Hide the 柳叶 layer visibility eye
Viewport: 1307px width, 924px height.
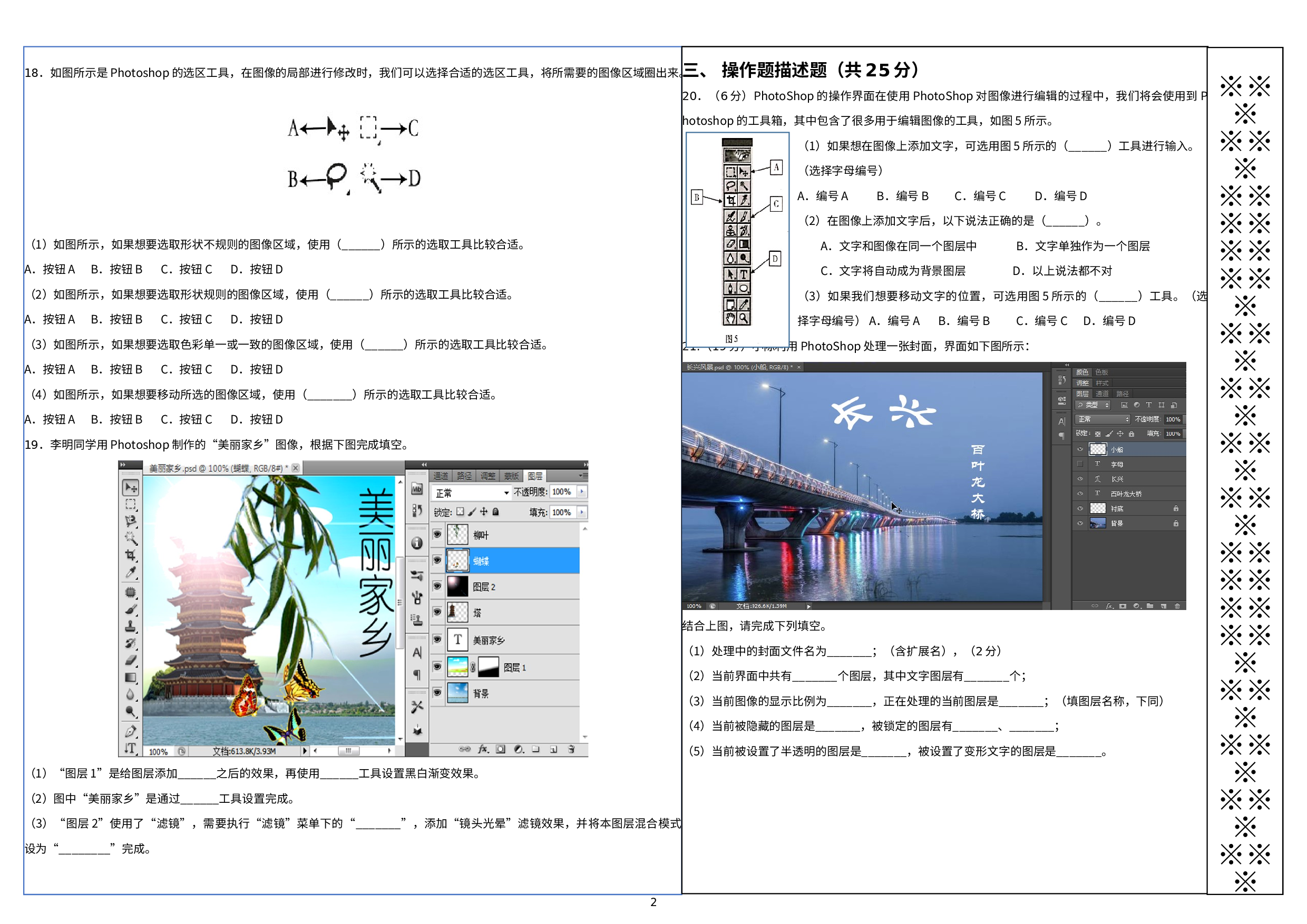[437, 534]
